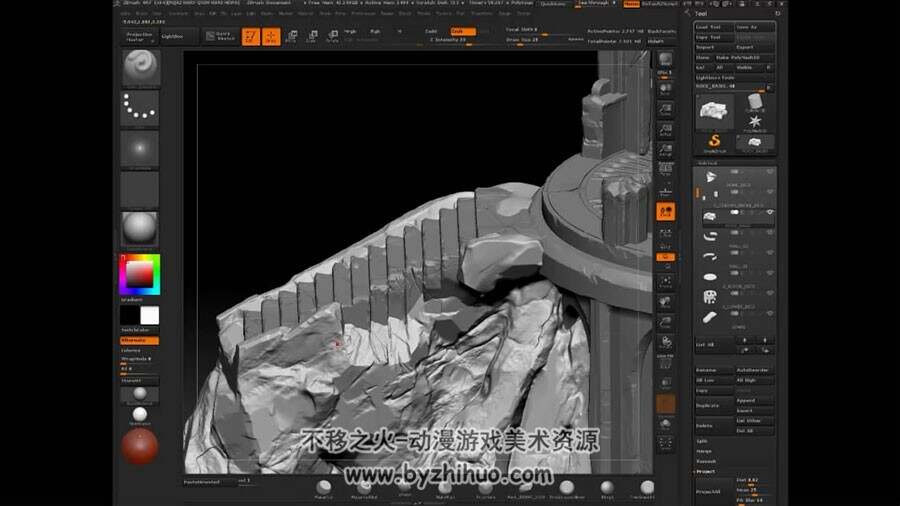Toggle eye visibility of selected rock subtool
The width and height of the screenshot is (900, 506).
(770, 212)
